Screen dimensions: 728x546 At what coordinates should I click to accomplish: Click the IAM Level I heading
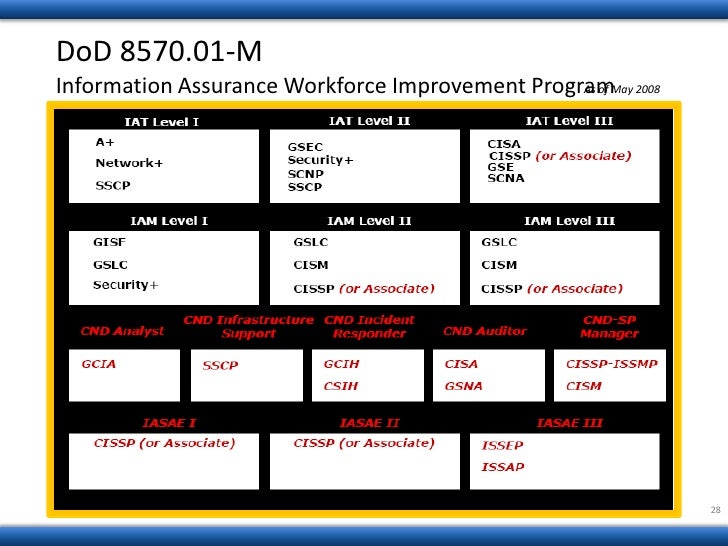click(x=169, y=221)
